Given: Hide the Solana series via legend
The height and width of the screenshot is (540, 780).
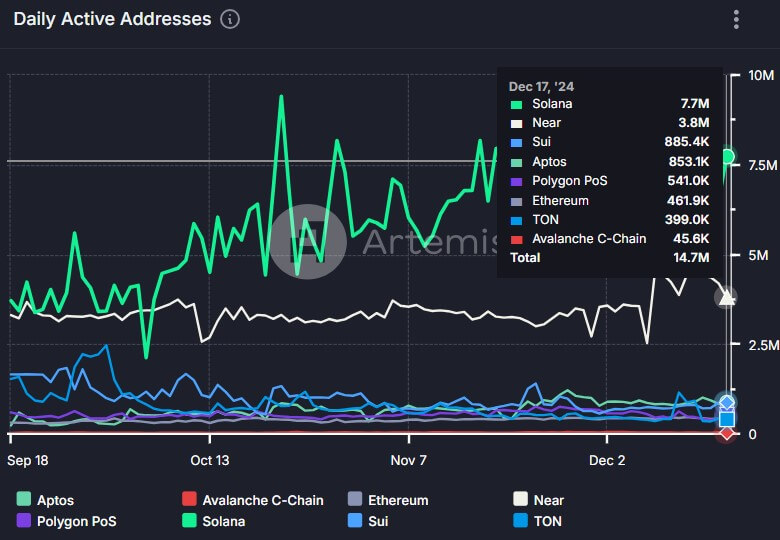Looking at the screenshot, I should point(213,521).
